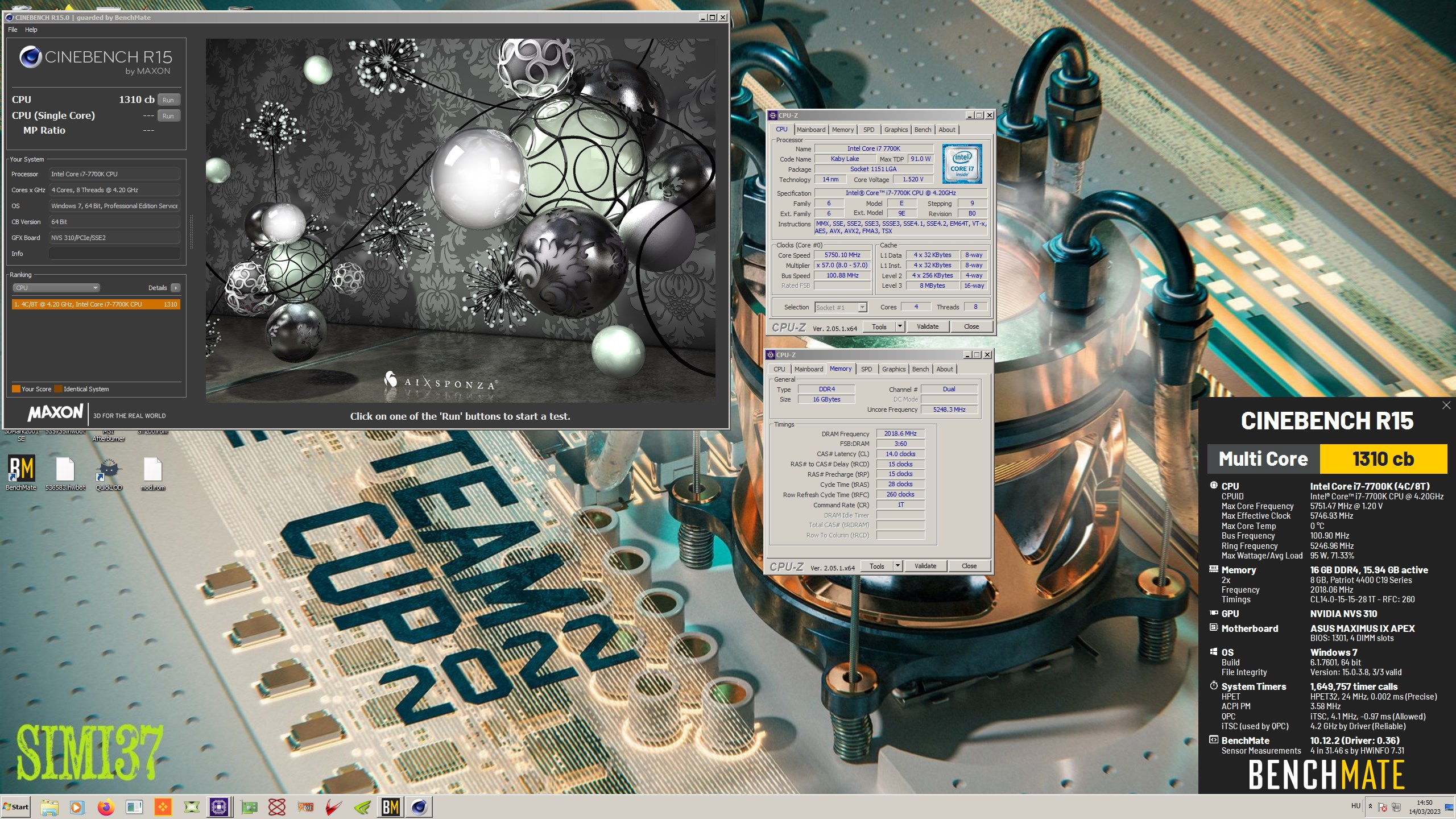Click the taskbar clock showing 14:50
Image resolution: width=1456 pixels, height=819 pixels.
(x=1425, y=807)
